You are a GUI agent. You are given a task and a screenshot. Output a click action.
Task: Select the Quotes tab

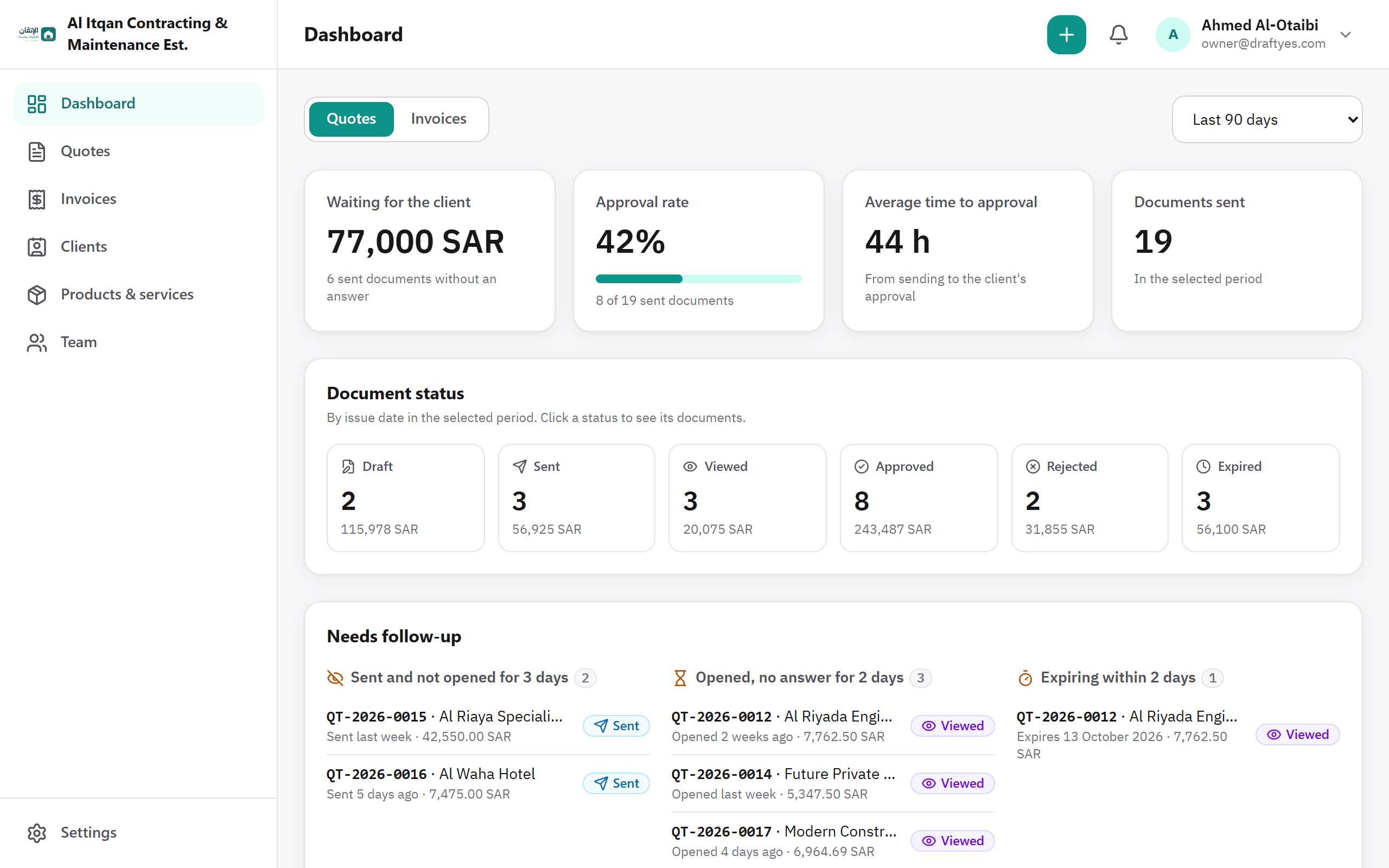351,119
